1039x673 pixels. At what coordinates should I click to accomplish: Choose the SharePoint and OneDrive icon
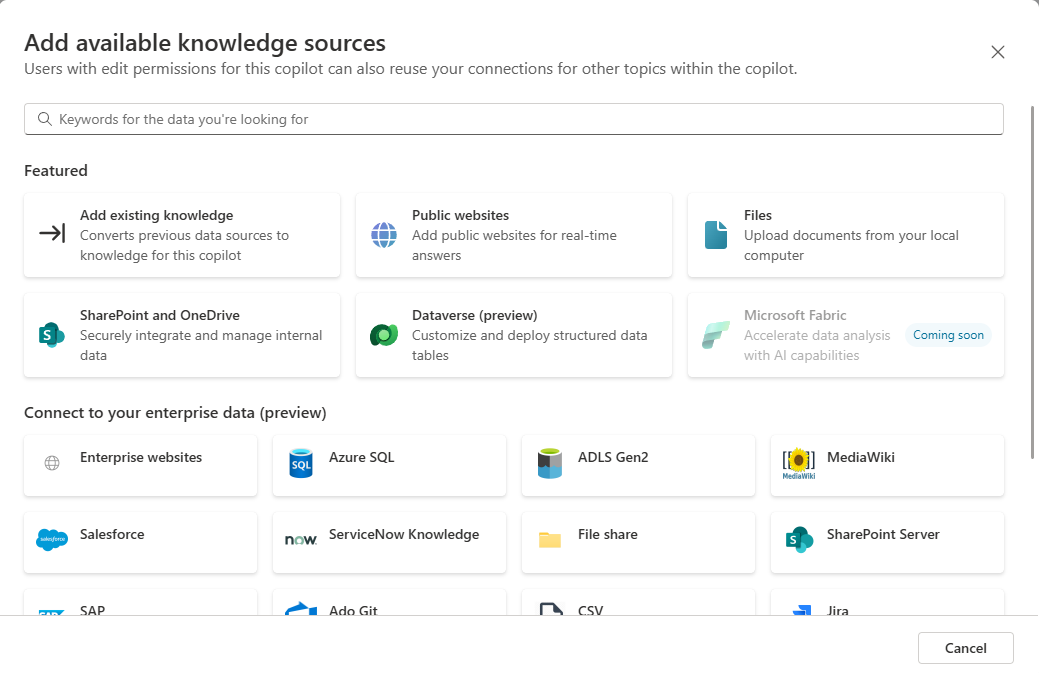pos(52,334)
